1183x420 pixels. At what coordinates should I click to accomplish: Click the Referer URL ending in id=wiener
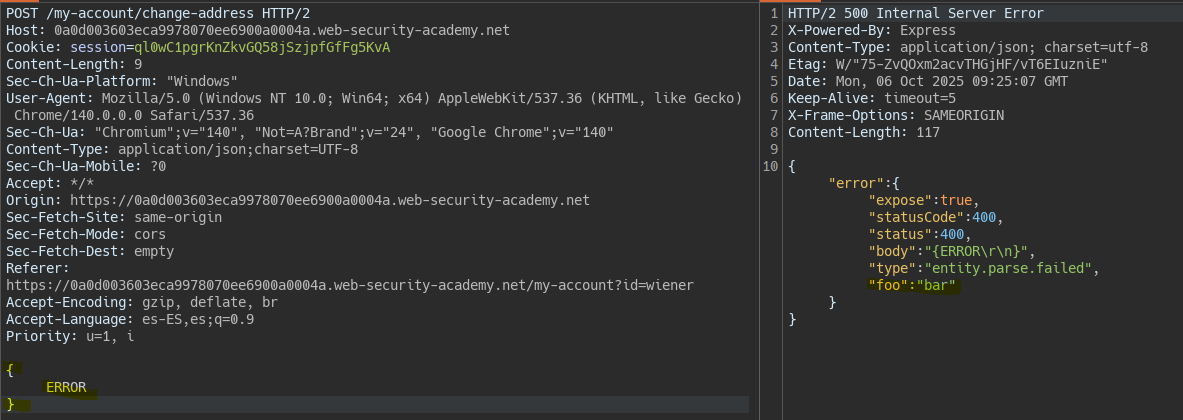pyautogui.click(x=349, y=285)
